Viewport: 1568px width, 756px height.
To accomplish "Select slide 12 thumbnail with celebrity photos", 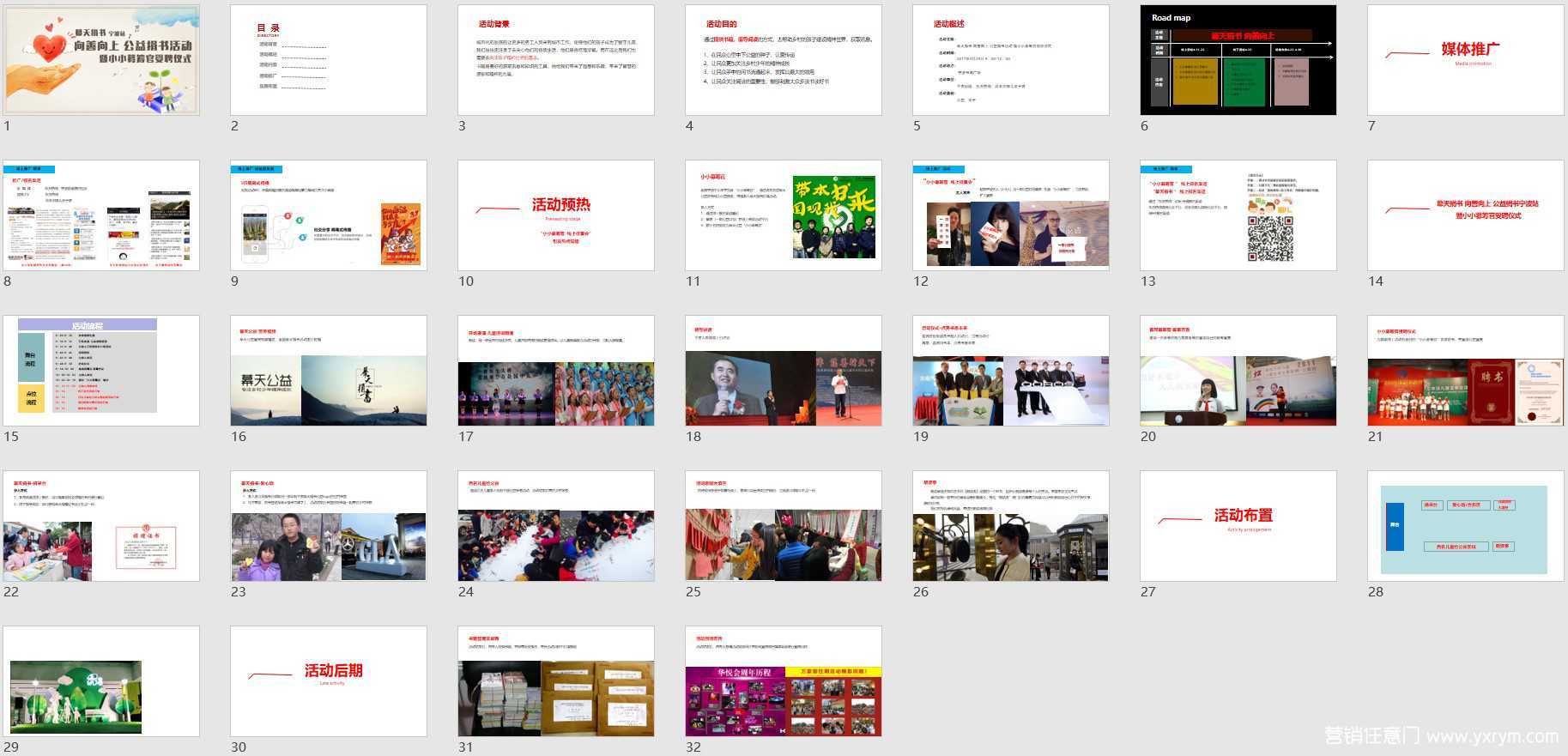I will click(1011, 215).
